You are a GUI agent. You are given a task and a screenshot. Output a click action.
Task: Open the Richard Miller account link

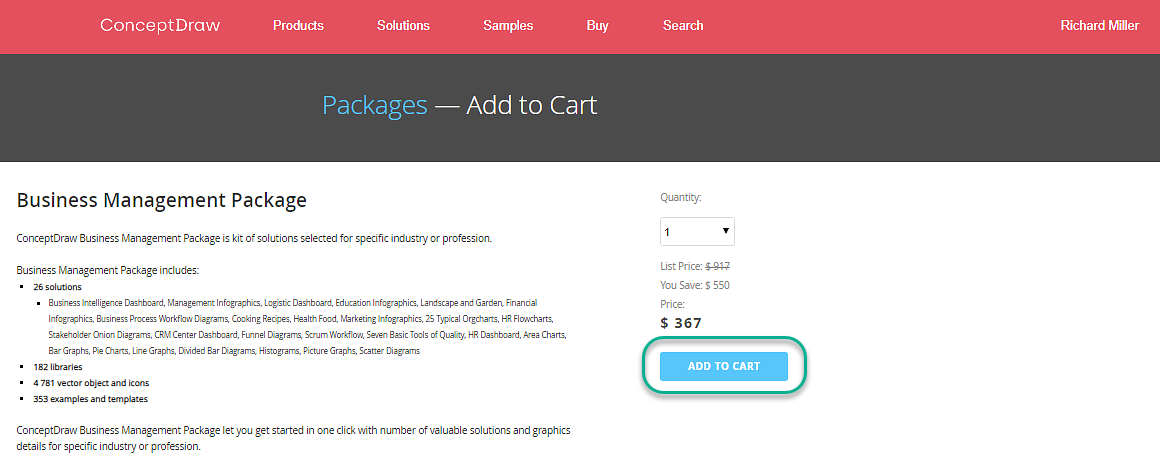[x=1099, y=26]
